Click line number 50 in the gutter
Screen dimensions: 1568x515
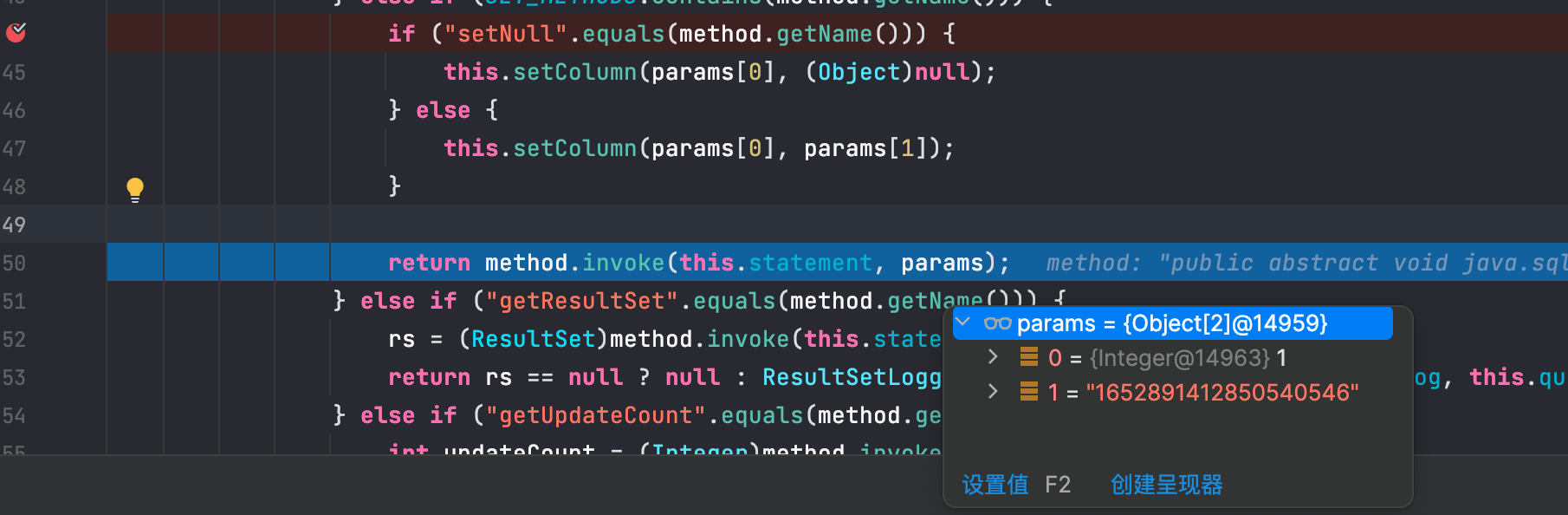15,263
